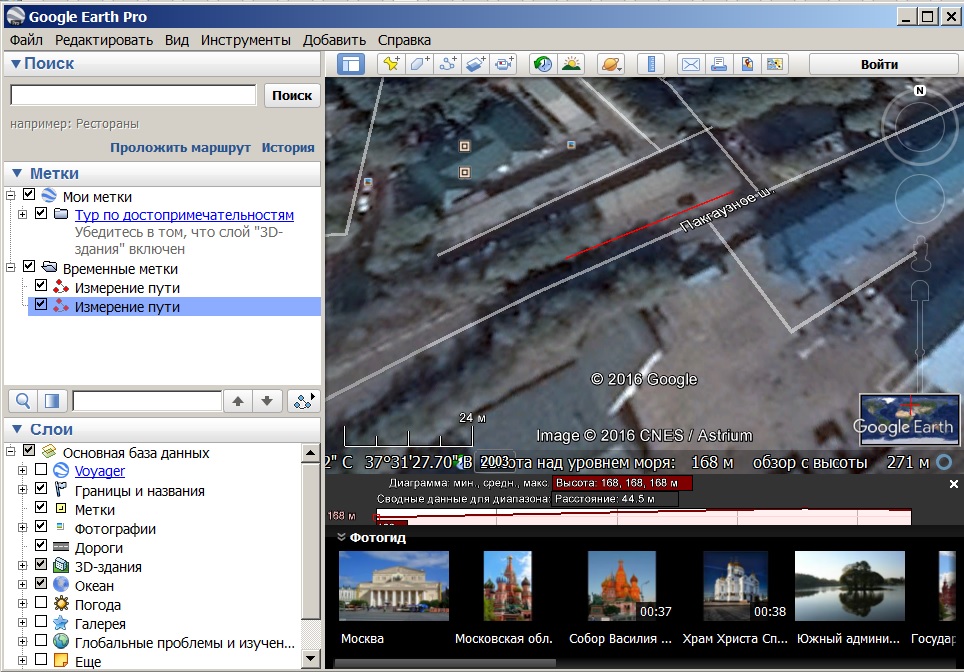Toggle the sunlight display icon
Image resolution: width=964 pixels, height=672 pixels.
click(571, 64)
